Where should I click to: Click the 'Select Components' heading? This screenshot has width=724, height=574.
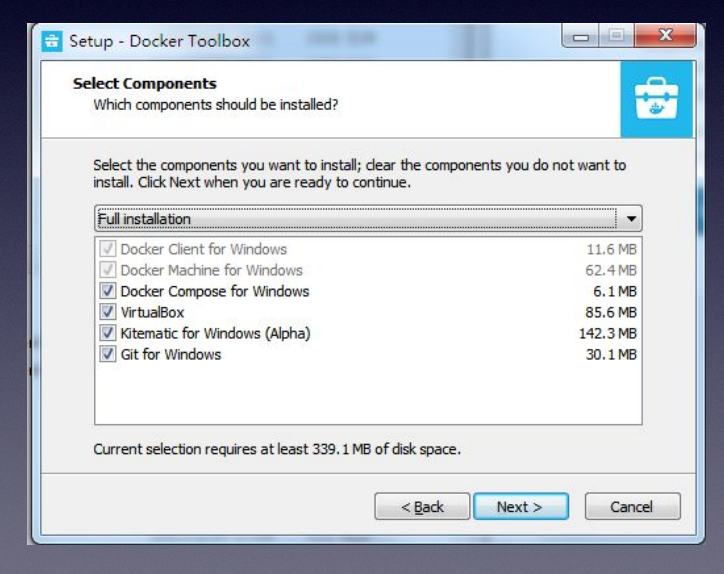[145, 84]
